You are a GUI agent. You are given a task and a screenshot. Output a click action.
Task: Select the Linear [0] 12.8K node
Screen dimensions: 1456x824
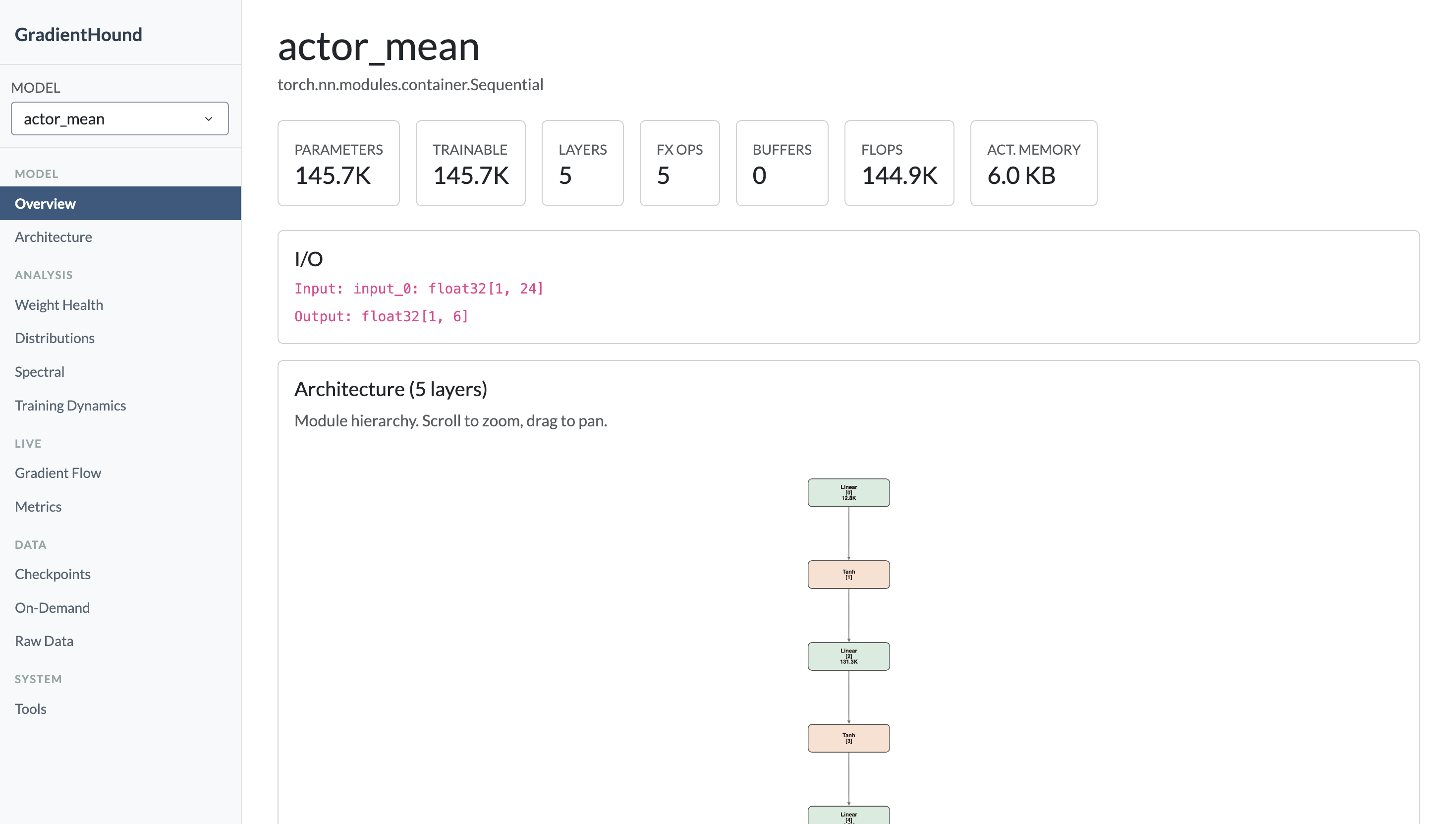(x=848, y=493)
